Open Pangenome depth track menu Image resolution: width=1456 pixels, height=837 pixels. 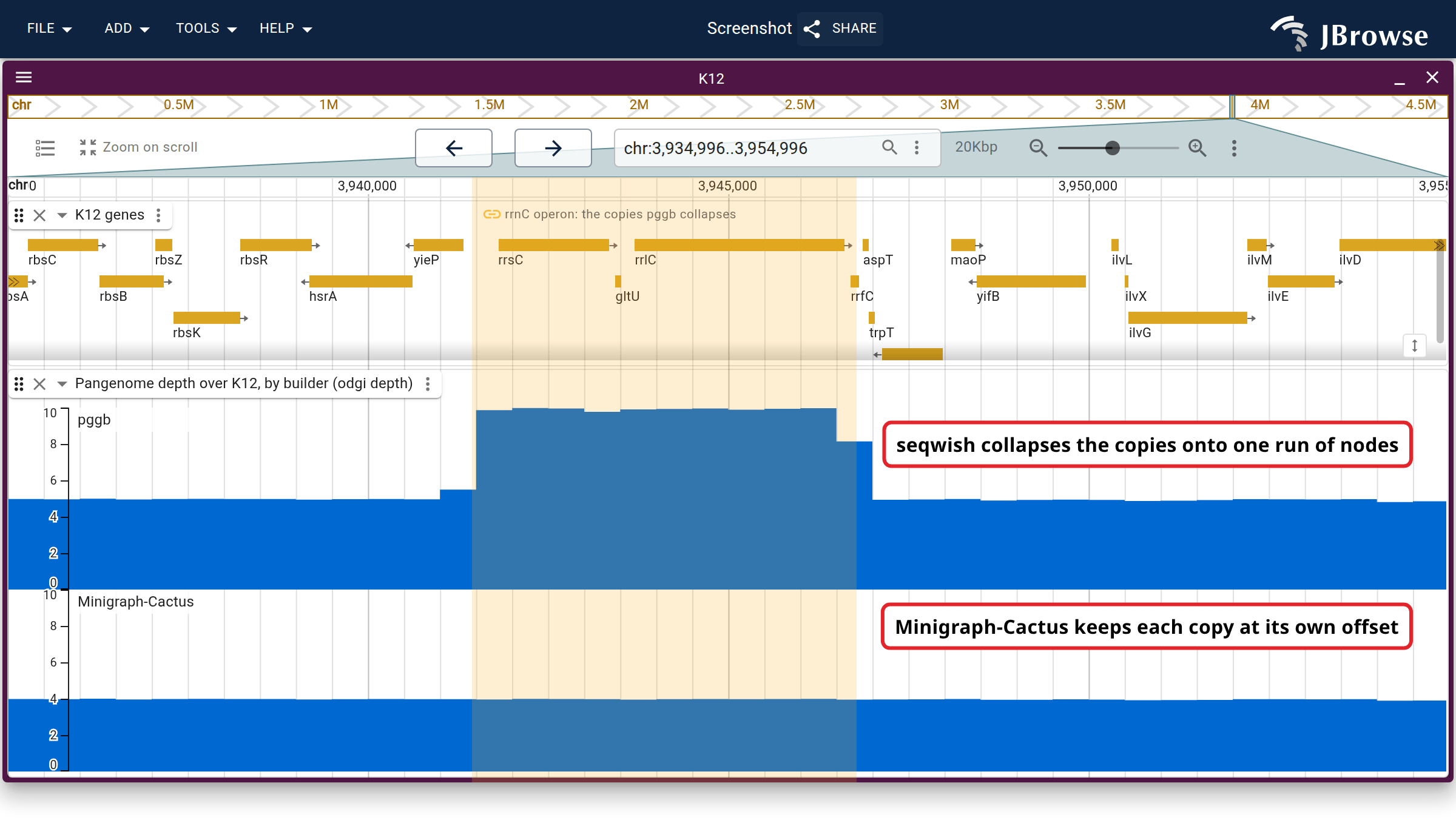pos(428,384)
